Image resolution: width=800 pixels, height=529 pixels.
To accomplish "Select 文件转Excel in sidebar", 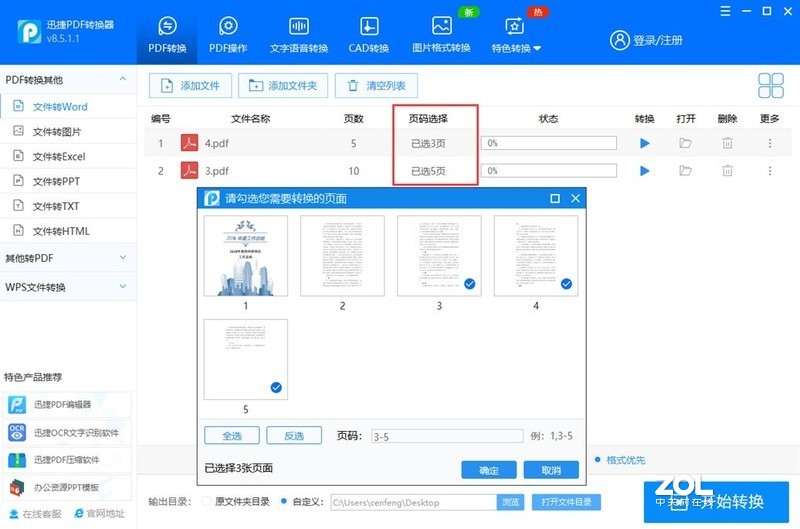I will tap(68, 156).
